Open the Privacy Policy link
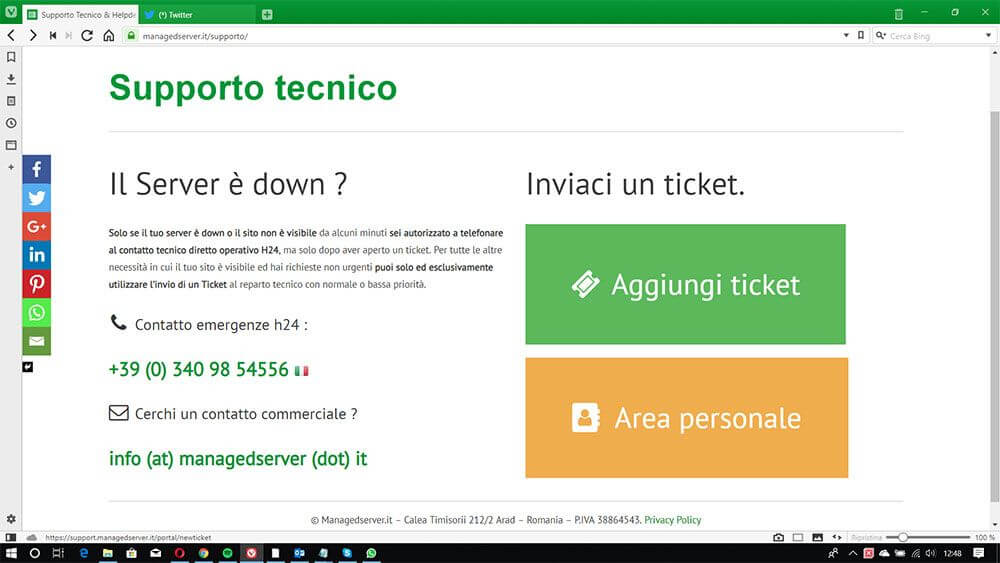Screen dimensions: 1000x563 pyautogui.click(x=672, y=520)
